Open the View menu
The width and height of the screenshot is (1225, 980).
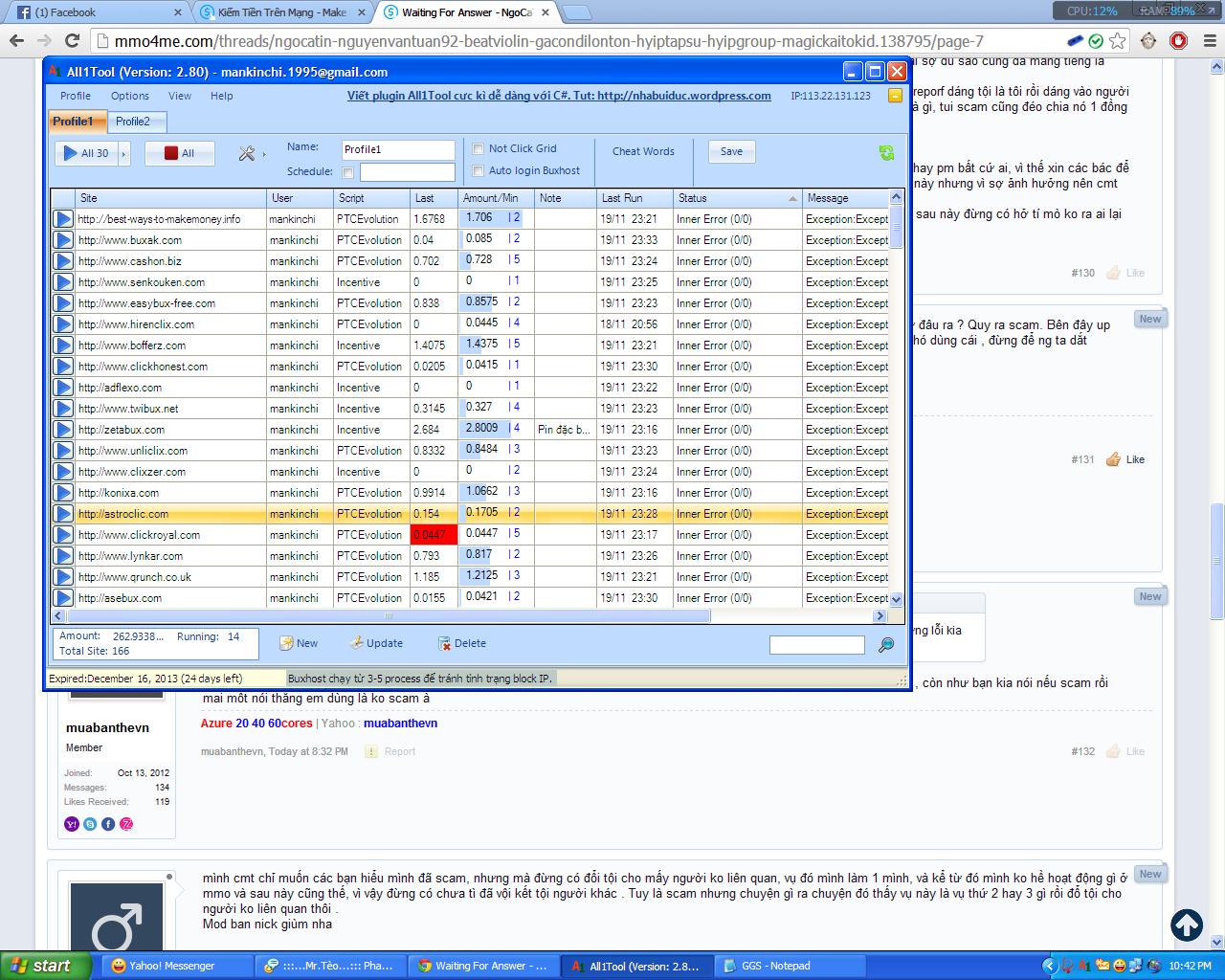click(180, 96)
